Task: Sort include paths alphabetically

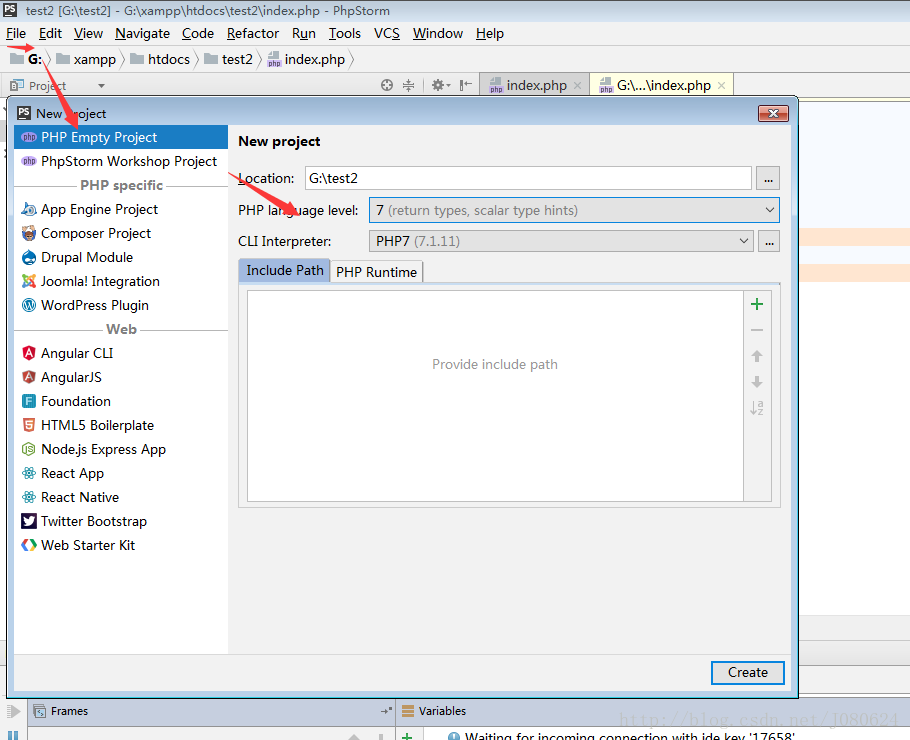Action: tap(757, 408)
